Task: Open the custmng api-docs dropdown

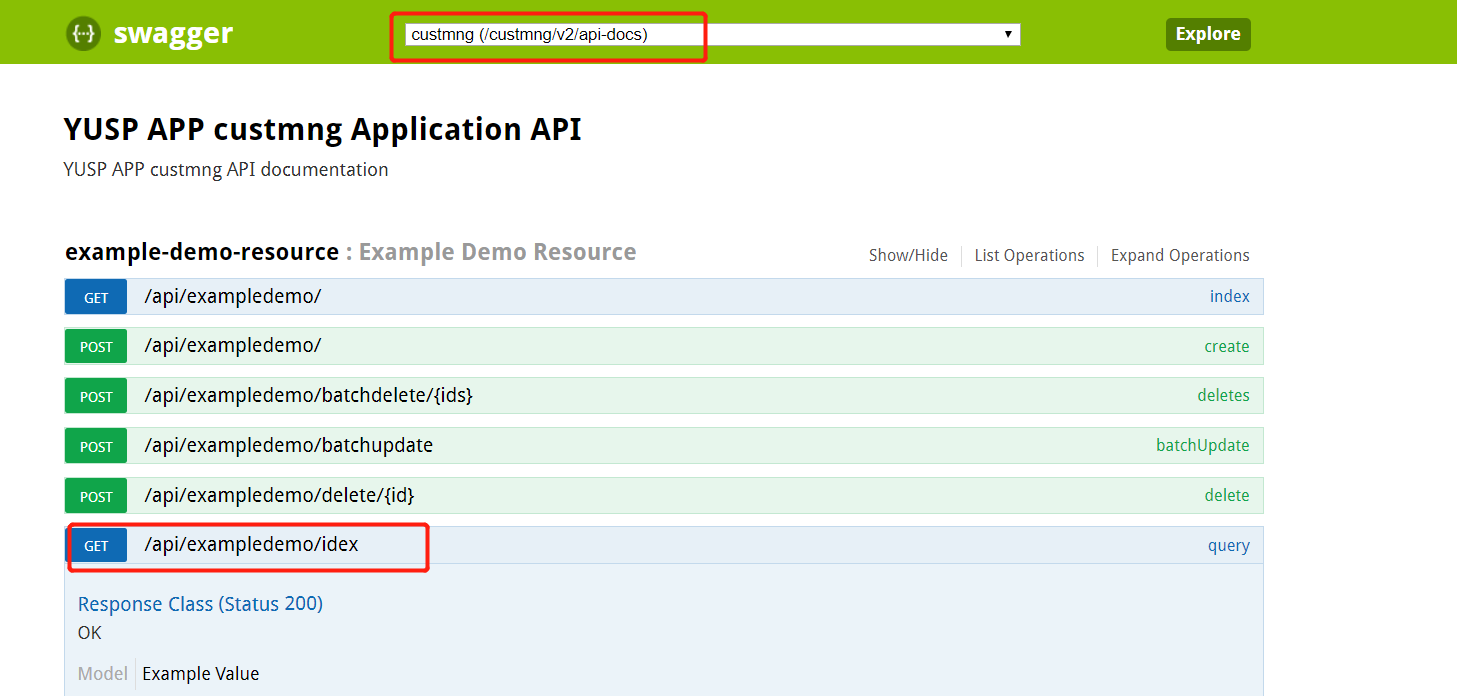Action: point(712,35)
